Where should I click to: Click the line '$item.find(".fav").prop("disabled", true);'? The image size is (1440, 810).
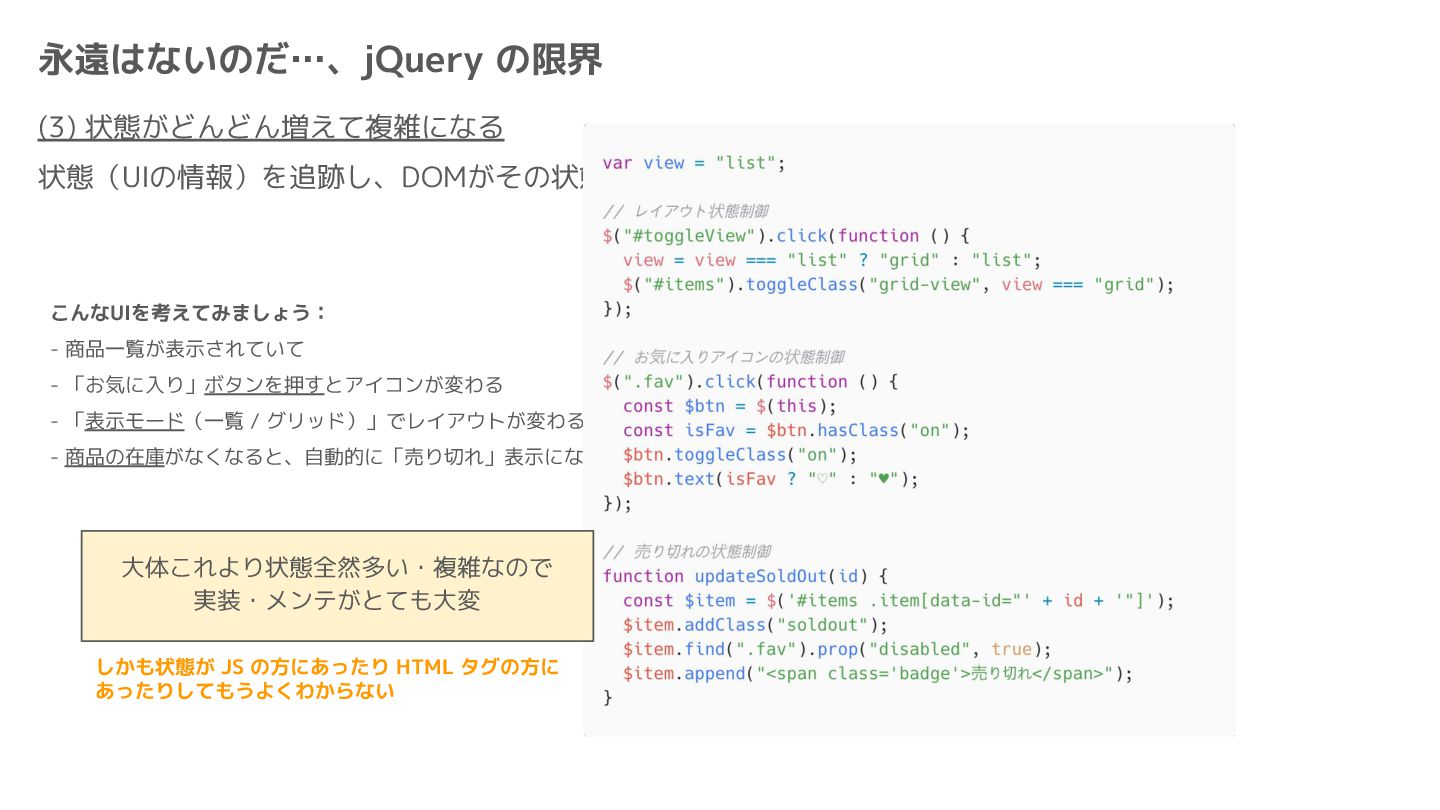click(x=837, y=649)
